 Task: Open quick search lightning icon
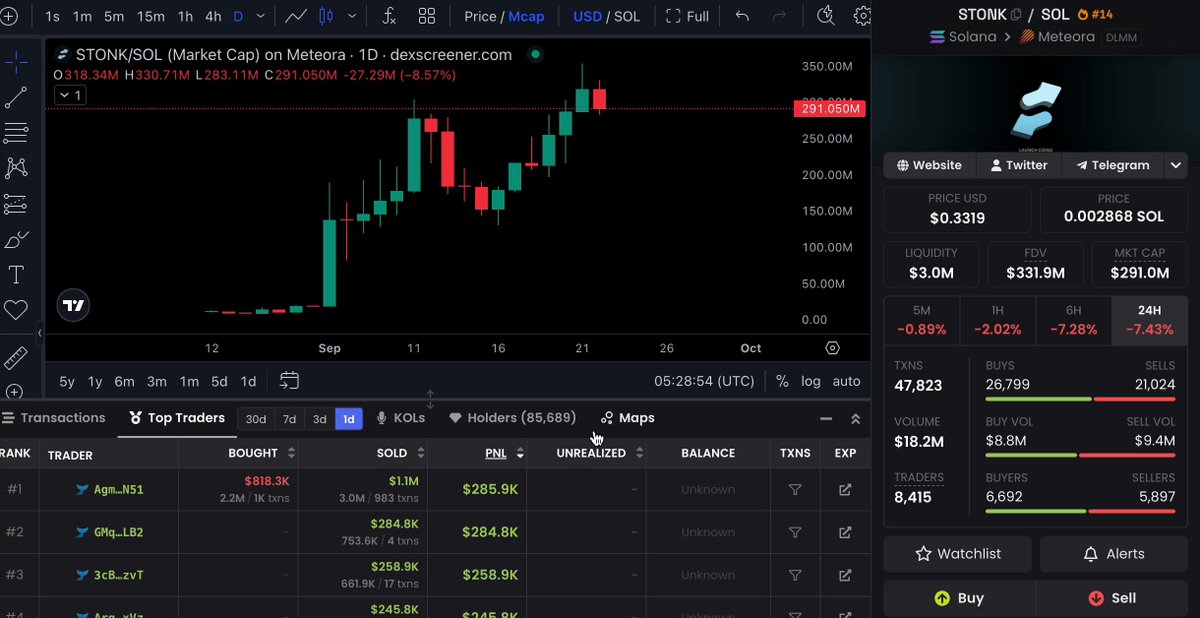(826, 16)
